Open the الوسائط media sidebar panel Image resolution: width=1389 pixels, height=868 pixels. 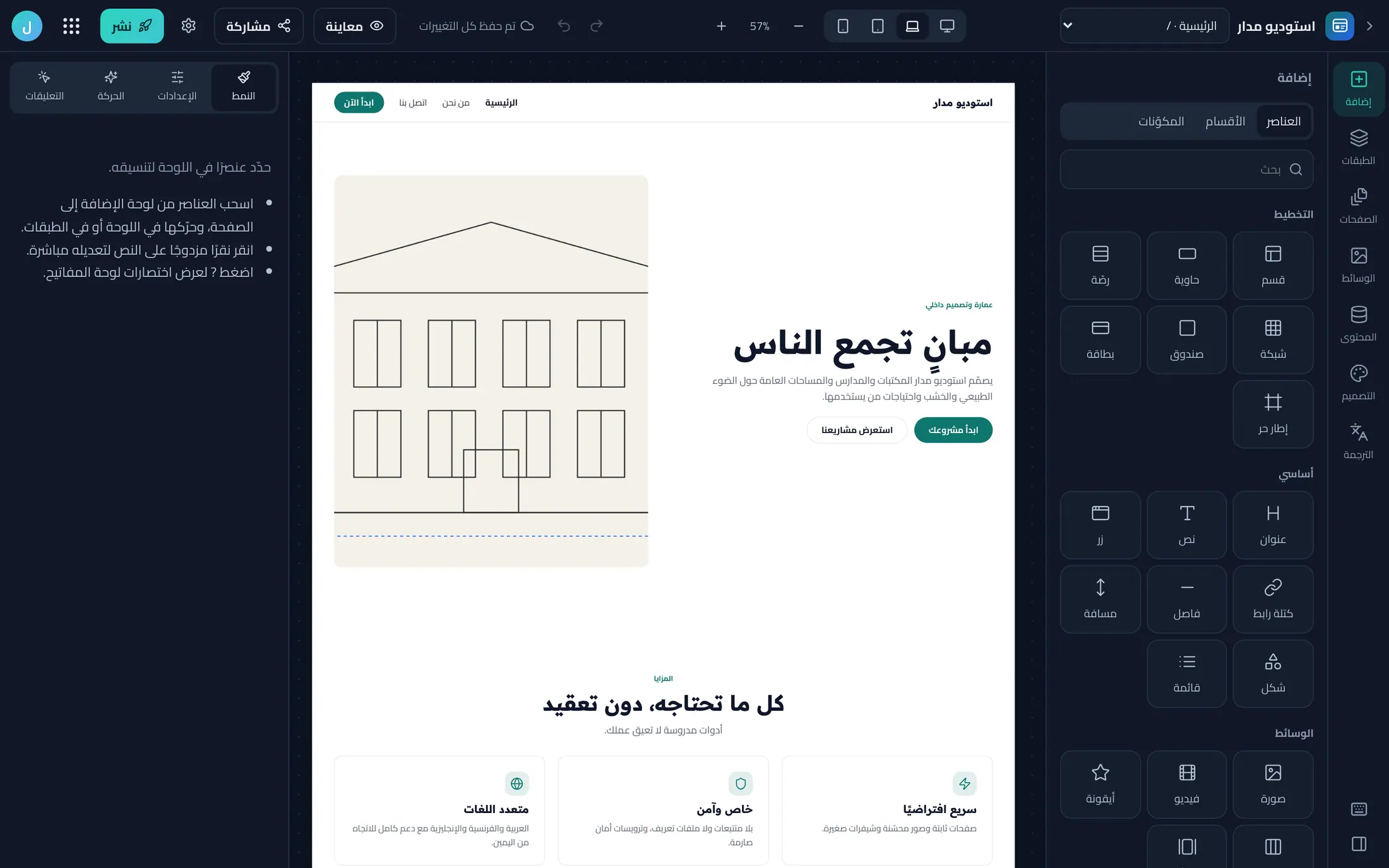[x=1358, y=265]
